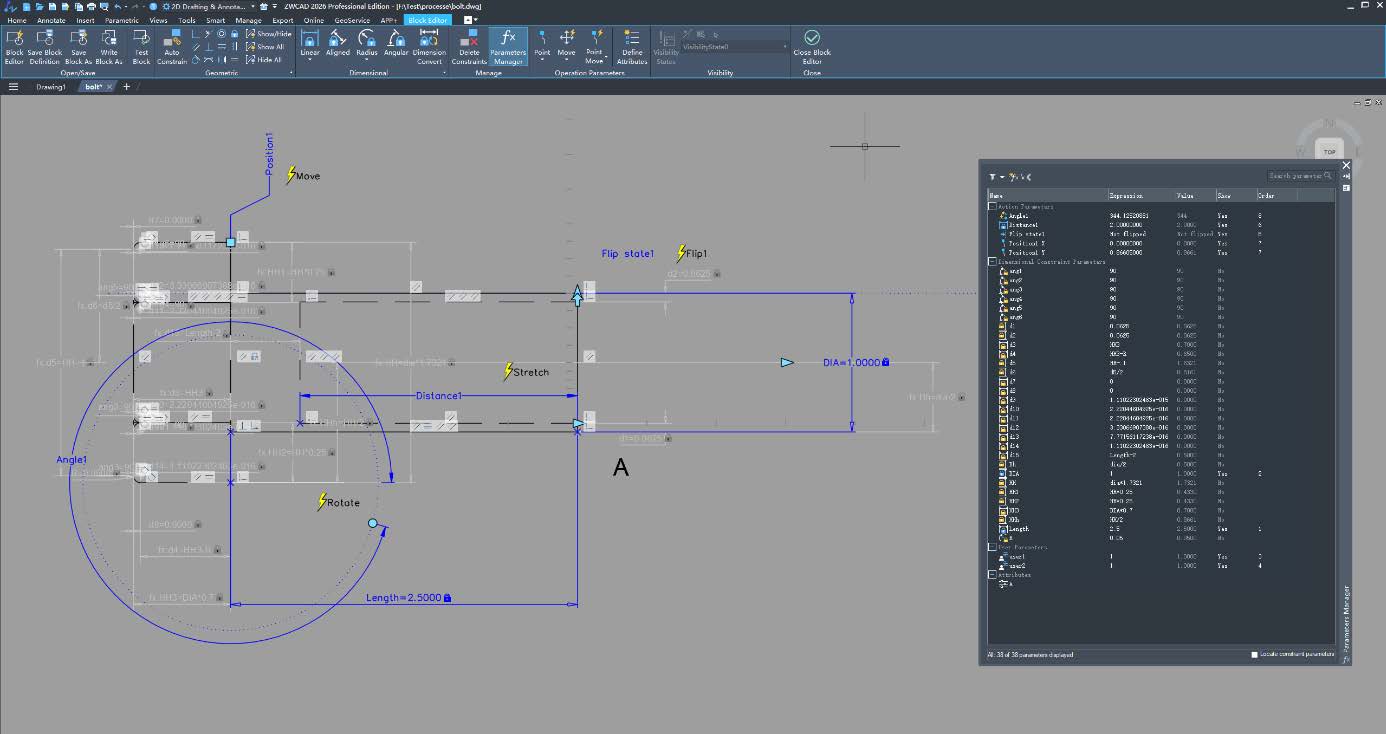1386x734 pixels.
Task: Collapse the Dimensional Constraint Parameters group
Action: pyautogui.click(x=993, y=261)
